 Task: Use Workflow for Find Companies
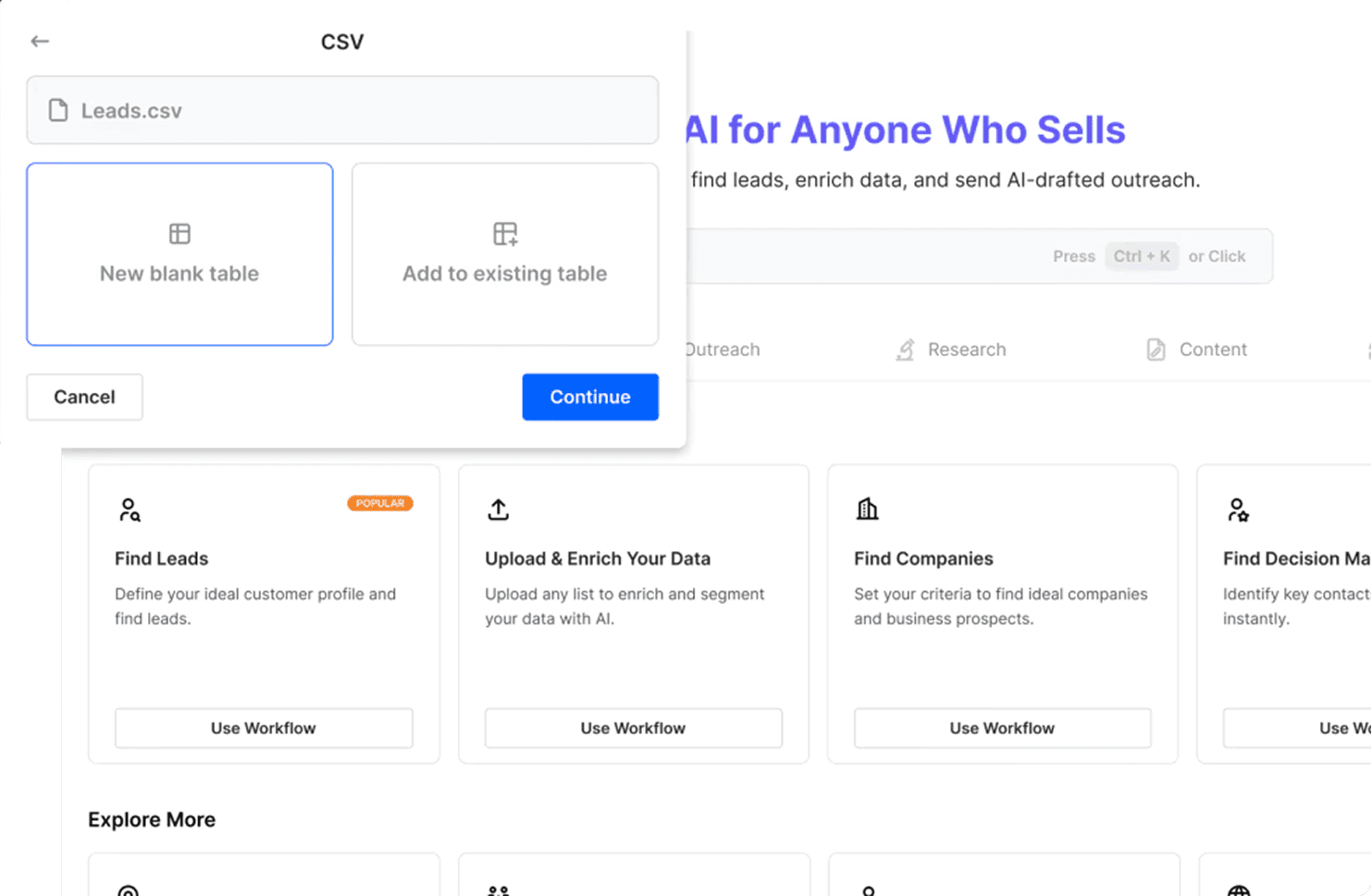1003,728
